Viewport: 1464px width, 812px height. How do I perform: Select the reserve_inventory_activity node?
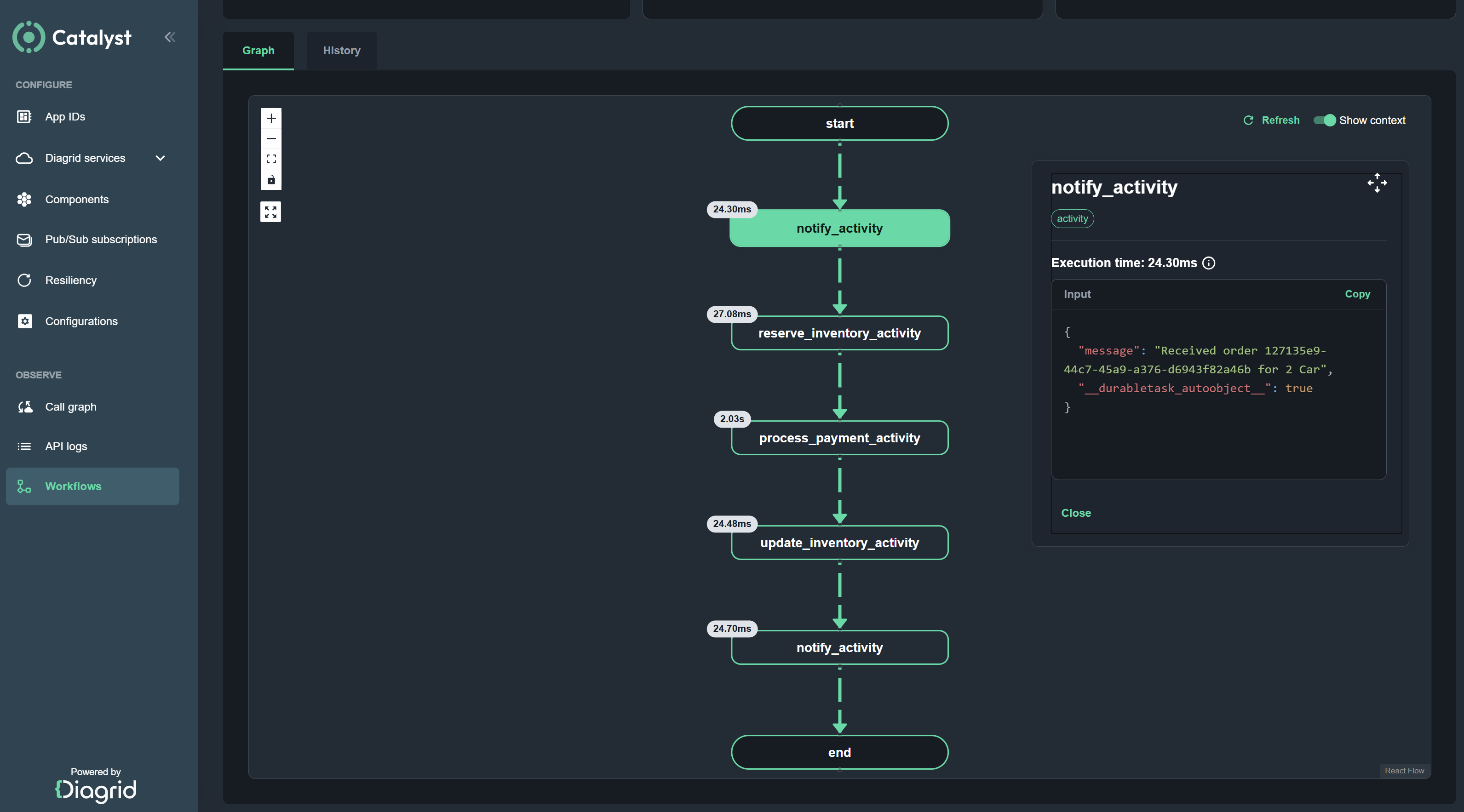pyautogui.click(x=839, y=333)
